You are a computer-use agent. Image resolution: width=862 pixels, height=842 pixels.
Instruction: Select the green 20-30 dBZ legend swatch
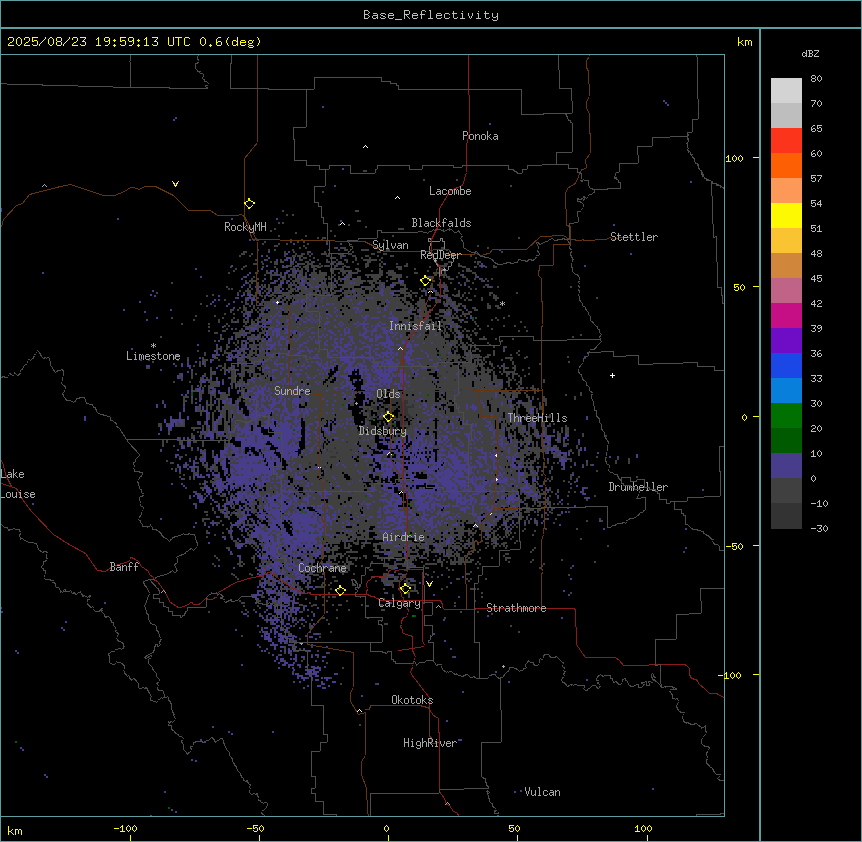point(786,416)
